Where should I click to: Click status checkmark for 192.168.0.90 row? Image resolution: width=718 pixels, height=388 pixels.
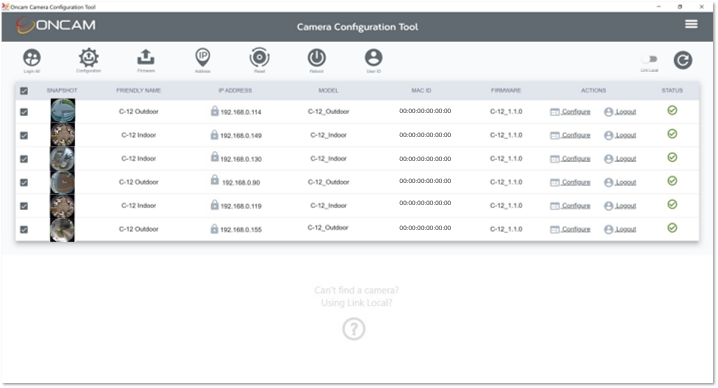[x=672, y=181]
